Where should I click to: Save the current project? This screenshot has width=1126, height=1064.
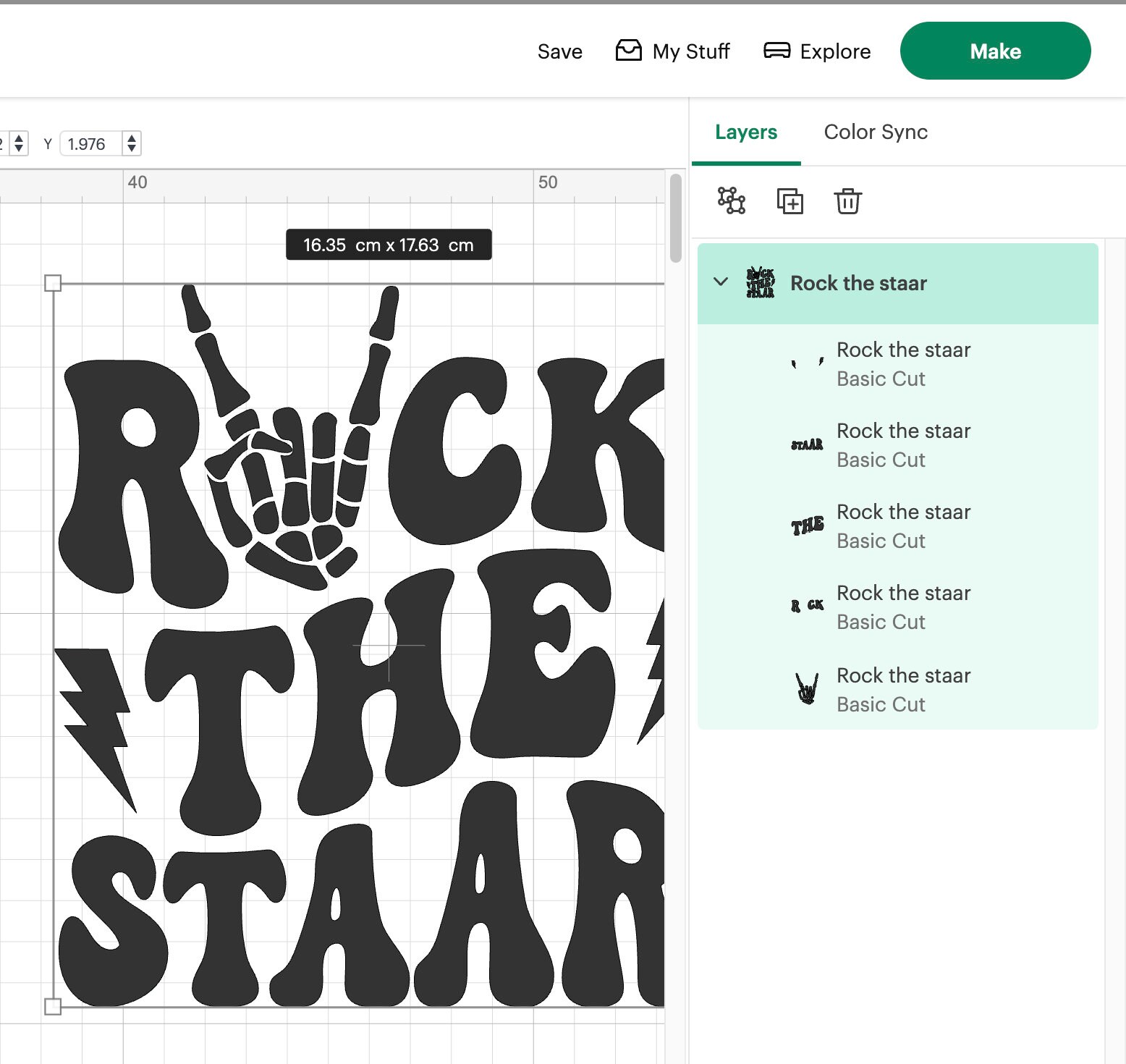coord(559,51)
